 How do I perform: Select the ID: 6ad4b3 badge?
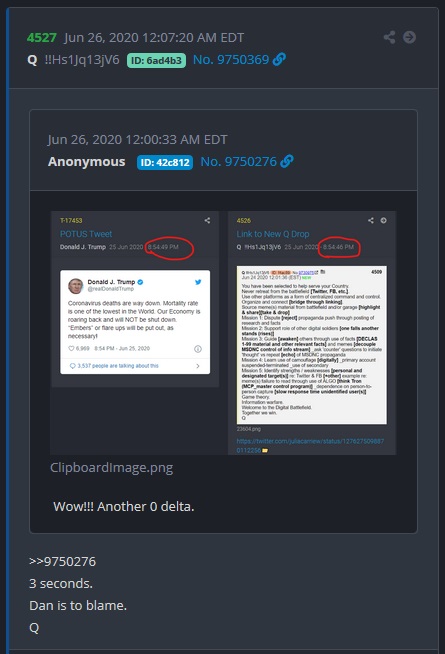click(x=156, y=60)
